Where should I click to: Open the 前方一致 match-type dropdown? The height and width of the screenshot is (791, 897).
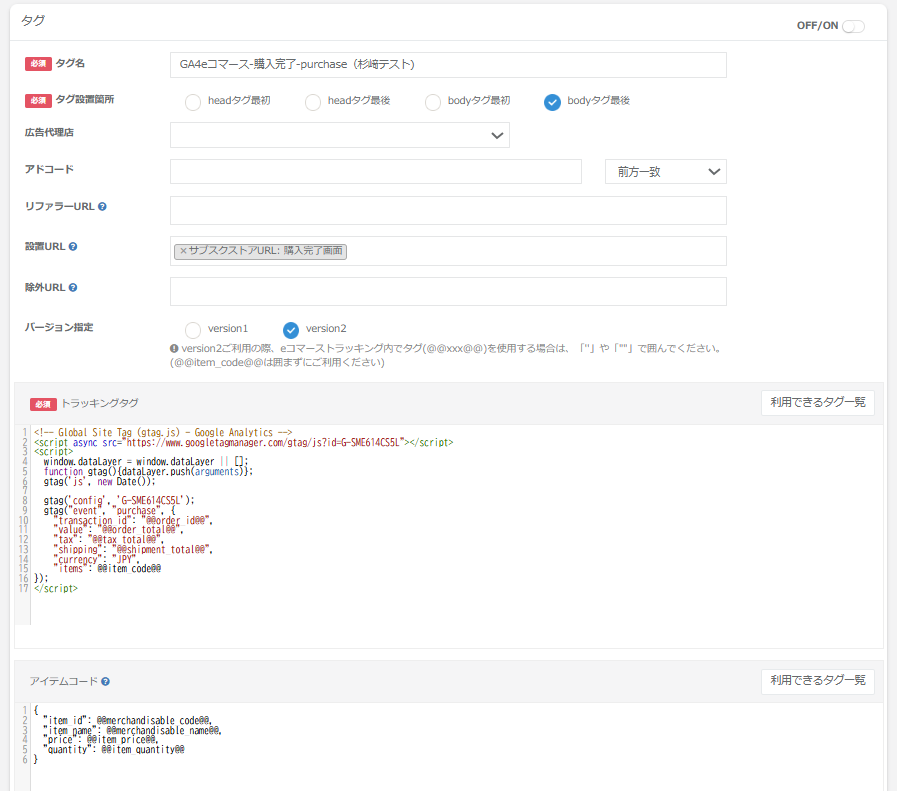666,172
